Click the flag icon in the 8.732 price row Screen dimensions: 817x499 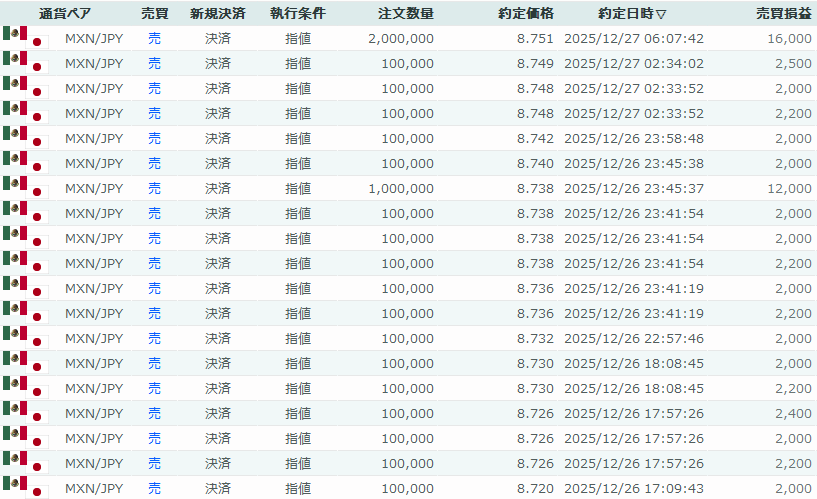coord(25,338)
